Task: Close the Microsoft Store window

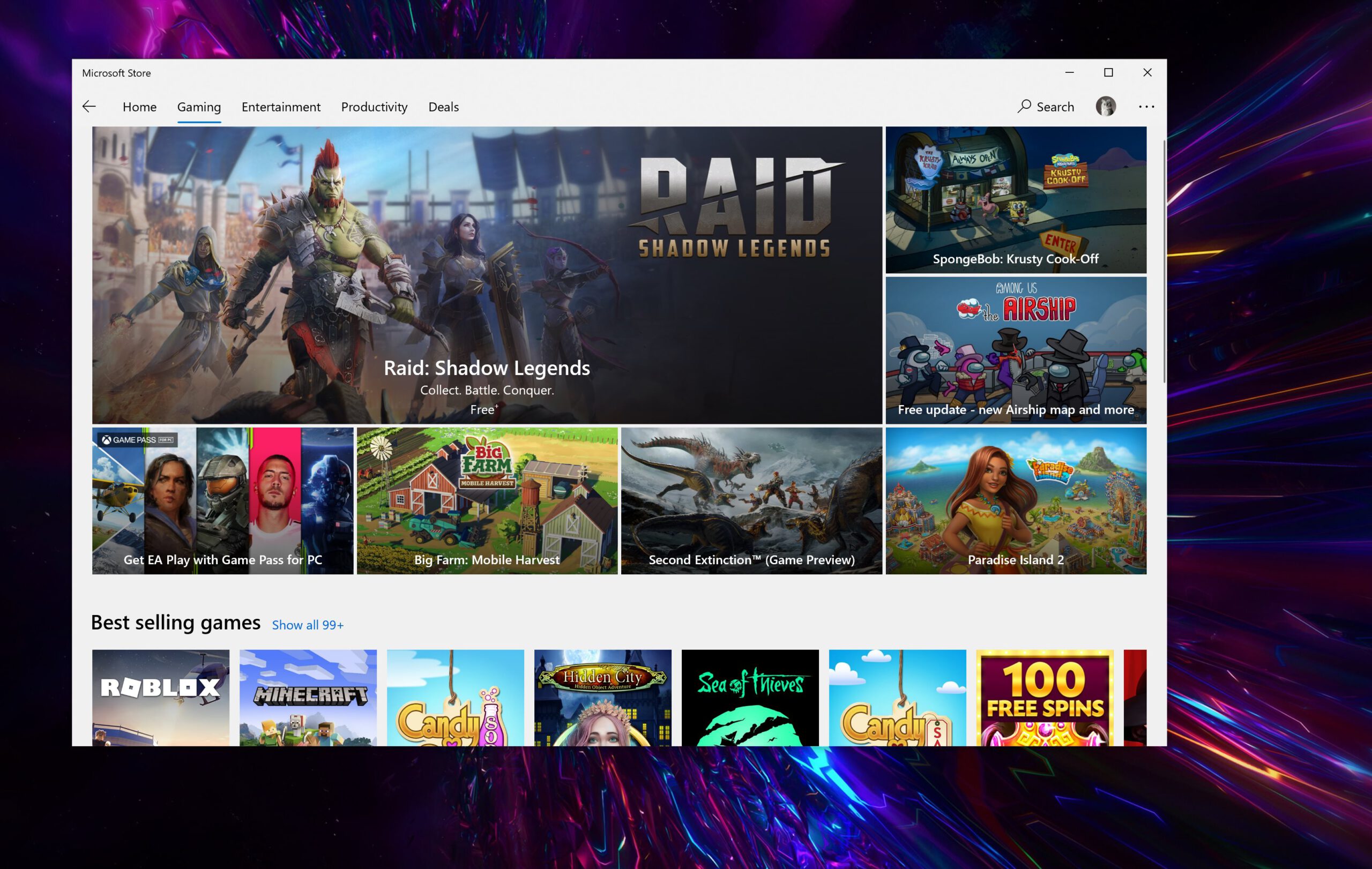Action: [x=1147, y=72]
